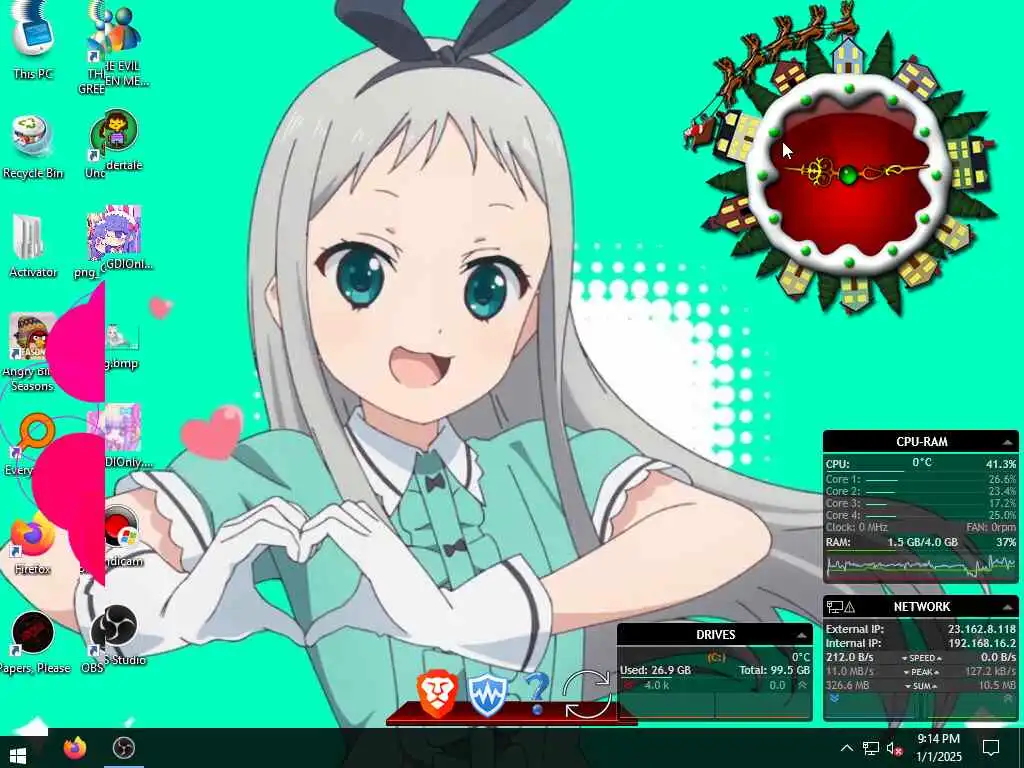Screen dimensions: 1024x768
Task: Click the CPU-RAM usage history graph
Action: click(x=921, y=566)
